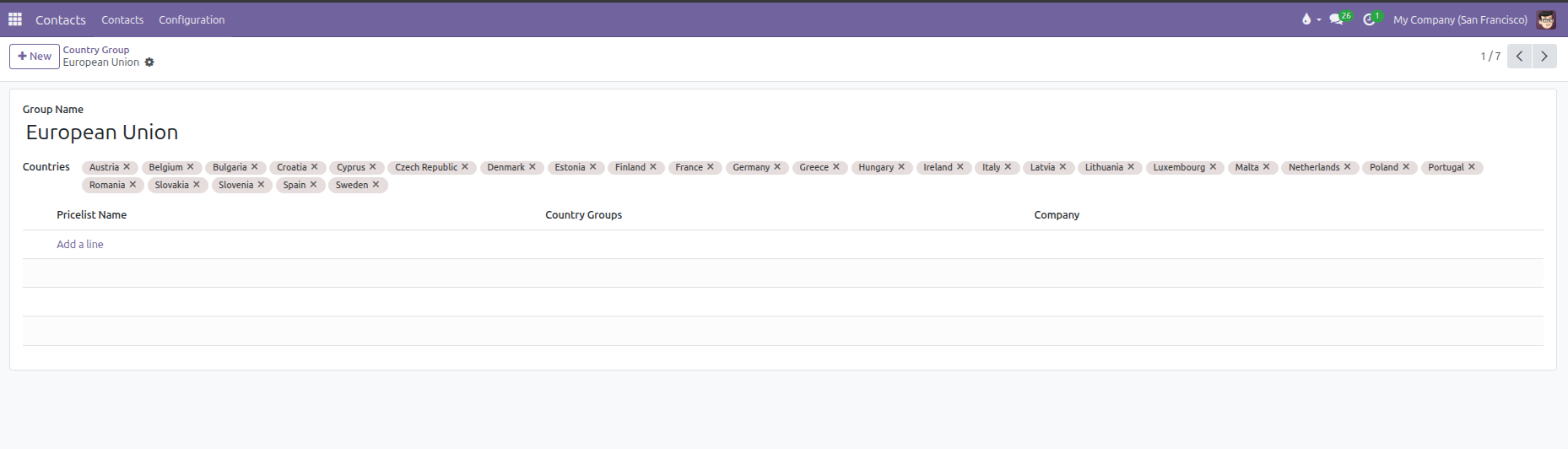Image resolution: width=1568 pixels, height=449 pixels.
Task: Remove the Slovakia tag
Action: (x=197, y=185)
